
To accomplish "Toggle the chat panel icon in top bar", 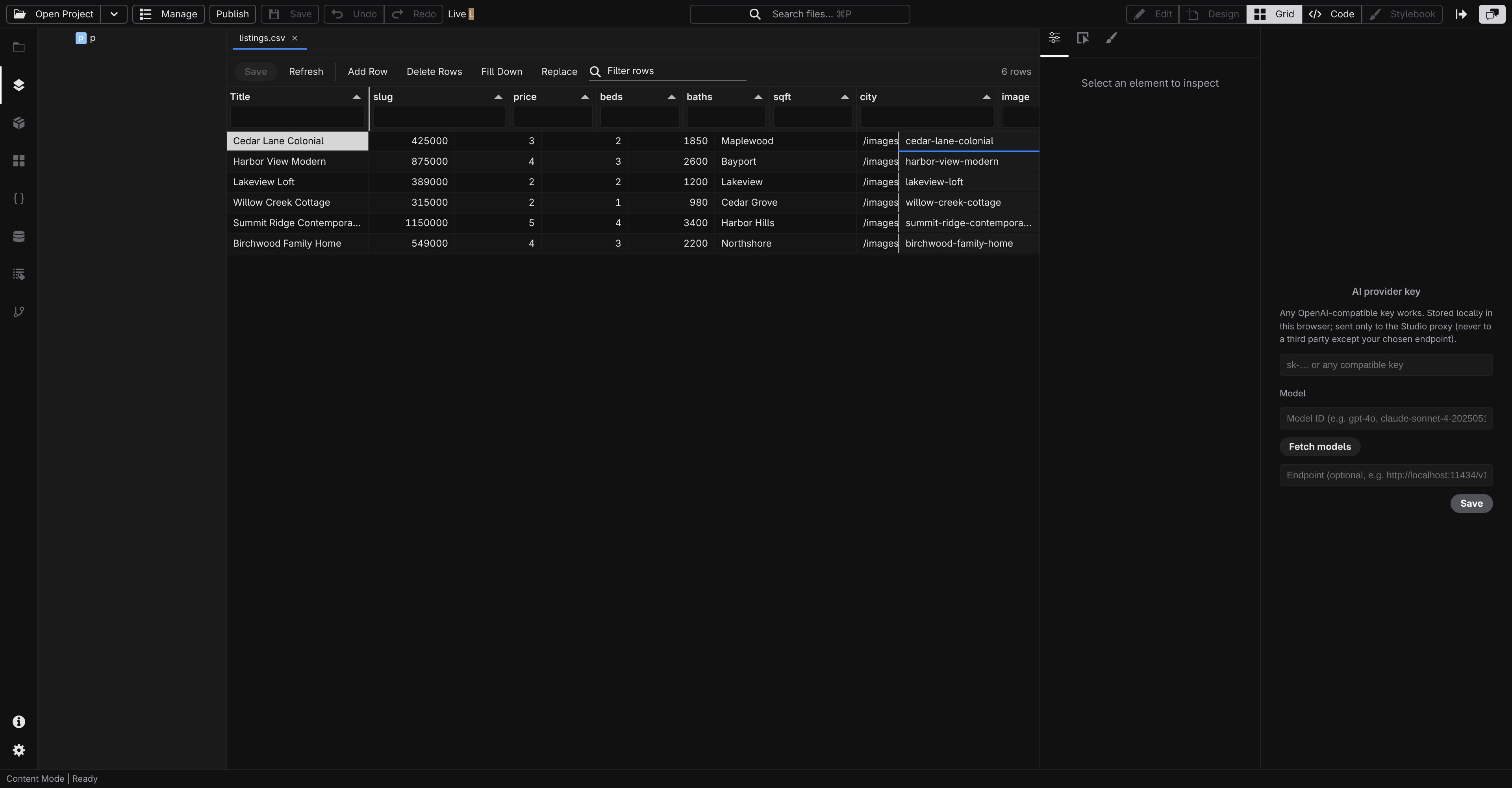I will click(x=1492, y=14).
